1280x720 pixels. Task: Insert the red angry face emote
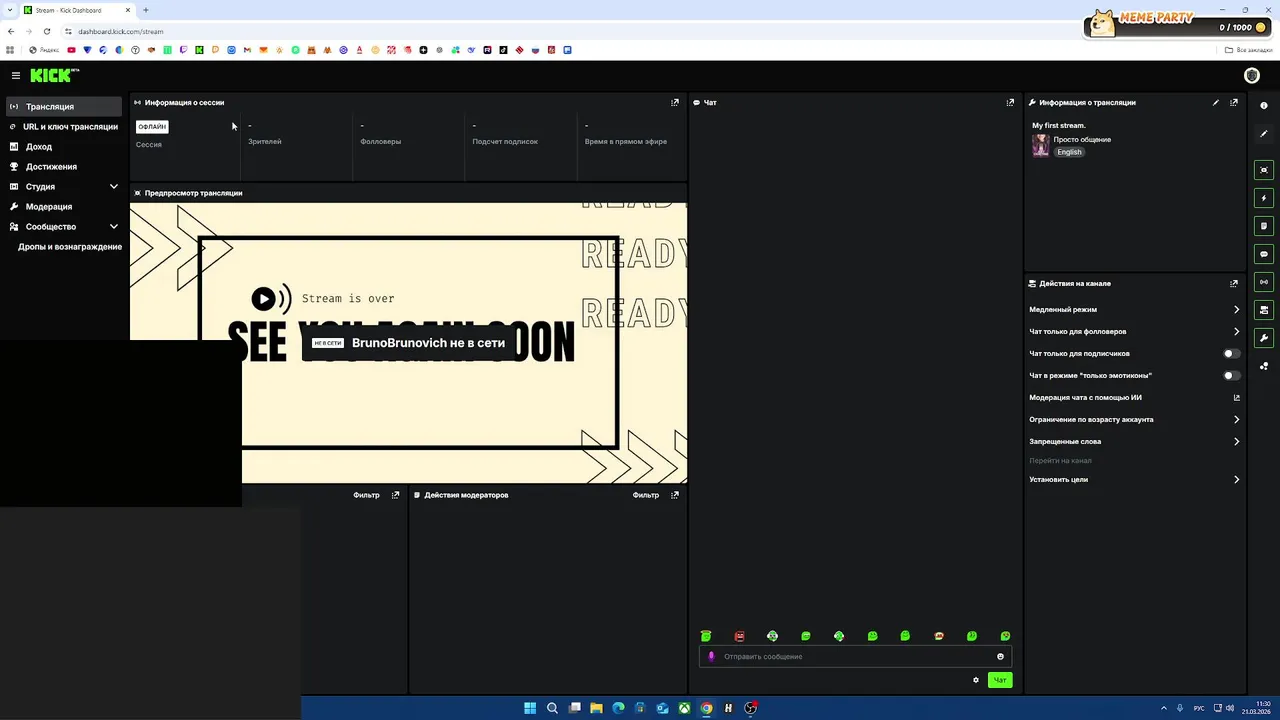tap(740, 636)
